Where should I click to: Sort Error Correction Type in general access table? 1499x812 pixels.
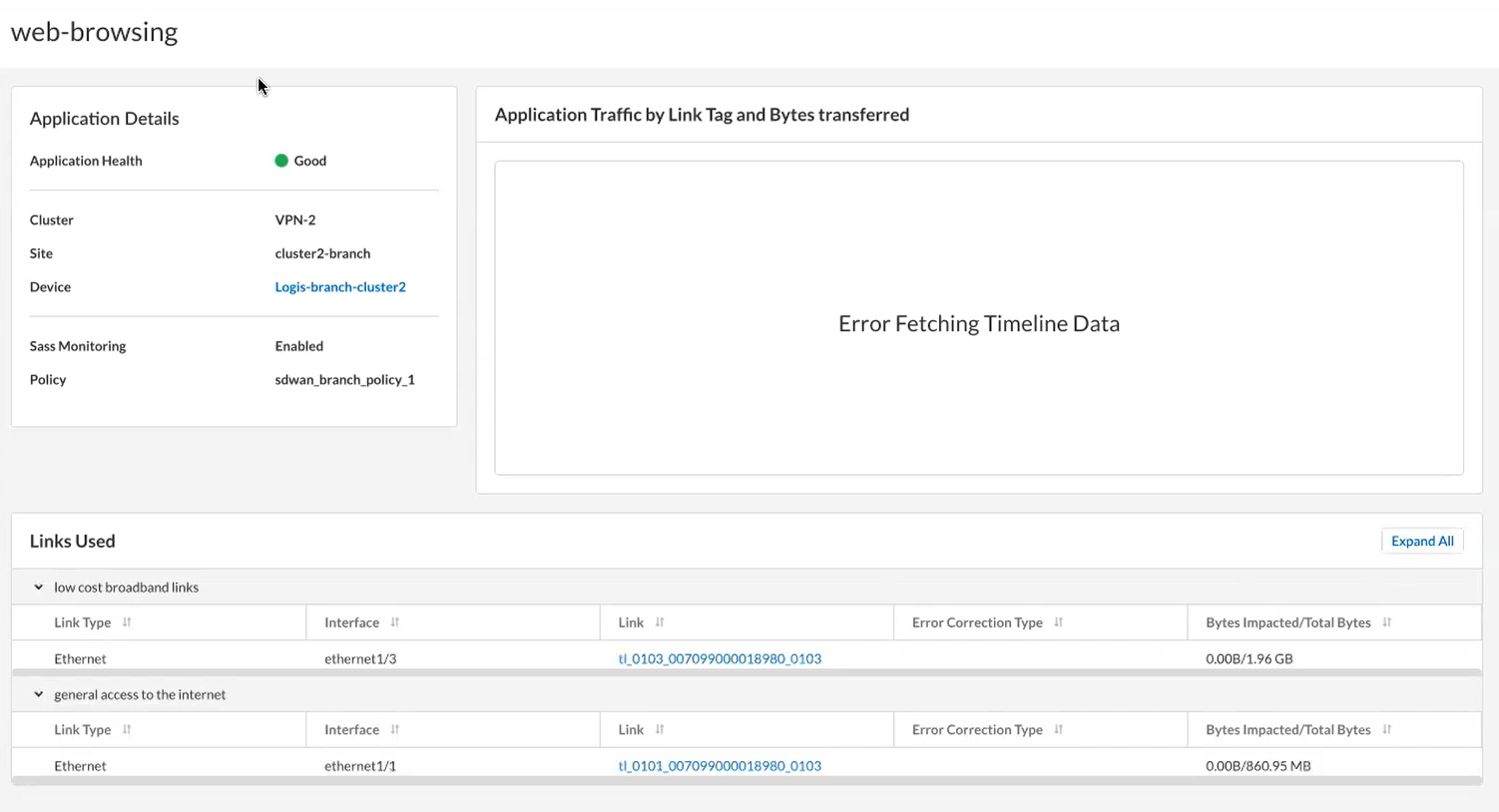coord(1059,730)
